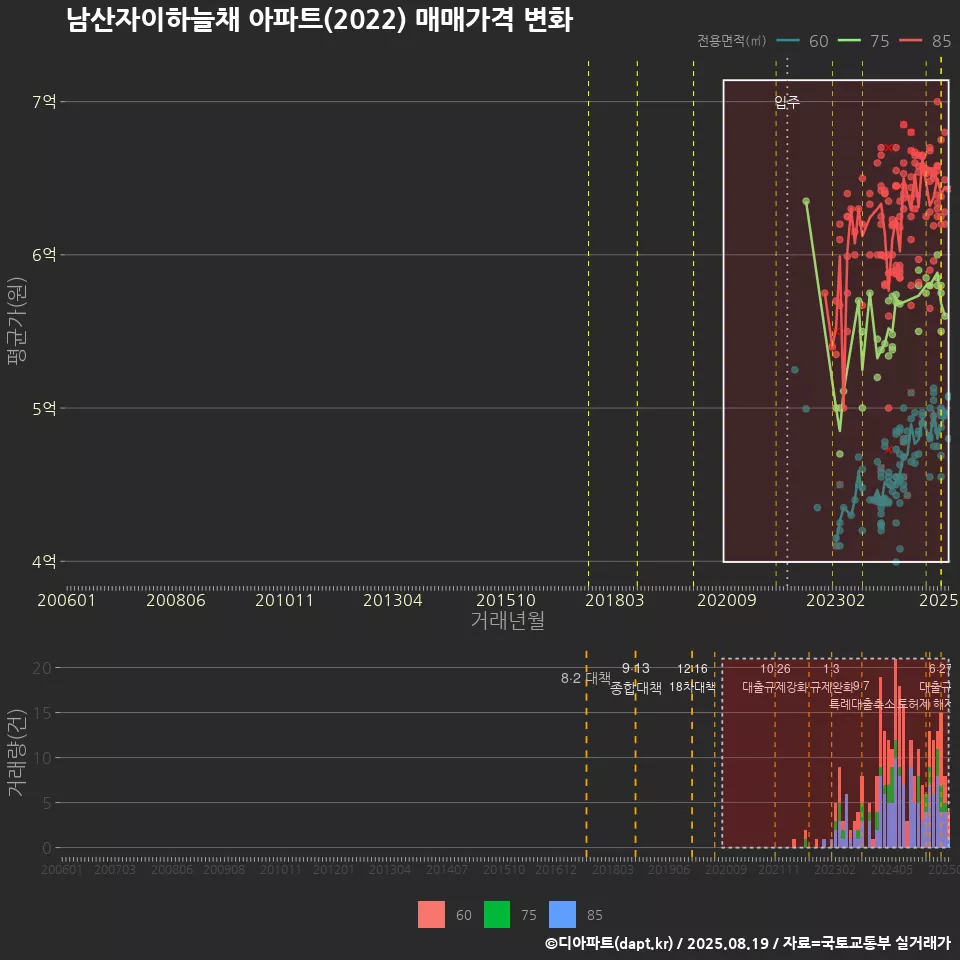Click green line marker for 75 in top legend
The image size is (960, 960).
(849, 40)
